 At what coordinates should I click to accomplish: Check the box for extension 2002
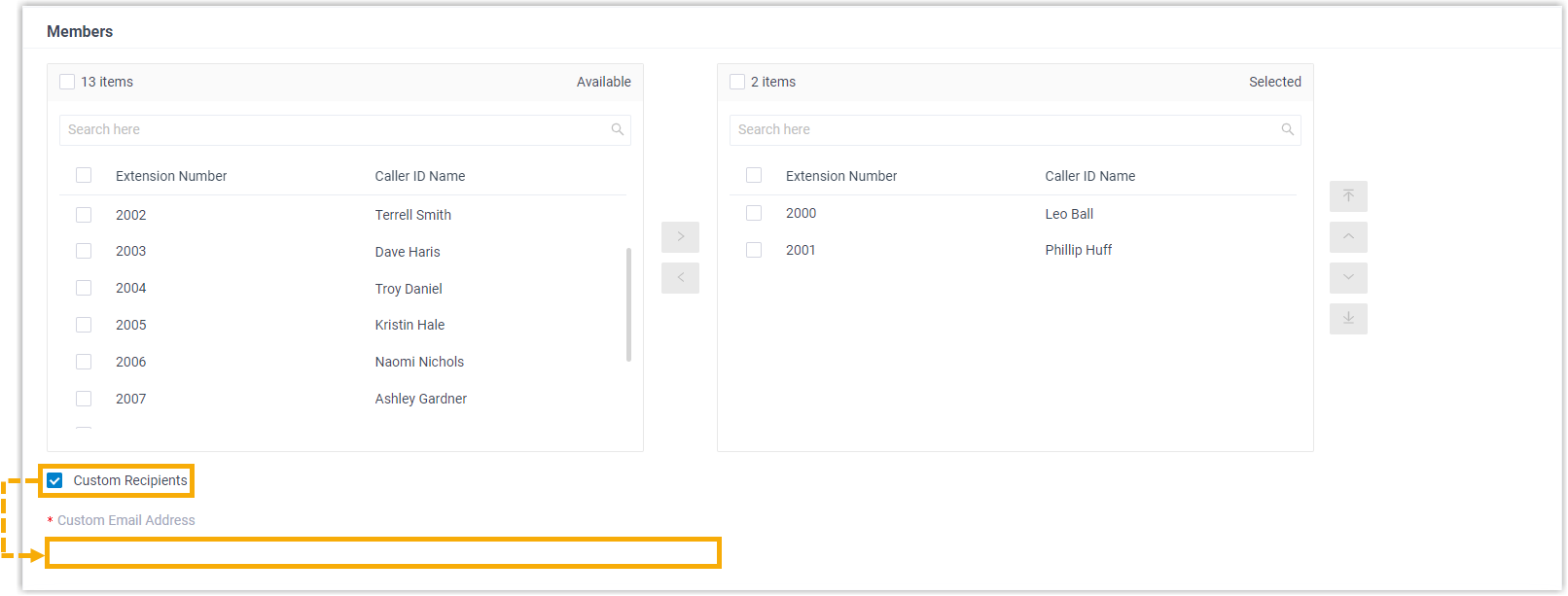point(84,215)
